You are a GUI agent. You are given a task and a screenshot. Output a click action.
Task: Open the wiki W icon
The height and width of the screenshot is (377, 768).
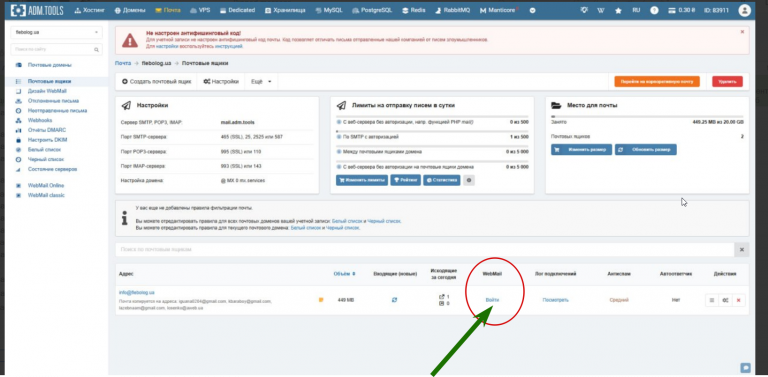(600, 10)
